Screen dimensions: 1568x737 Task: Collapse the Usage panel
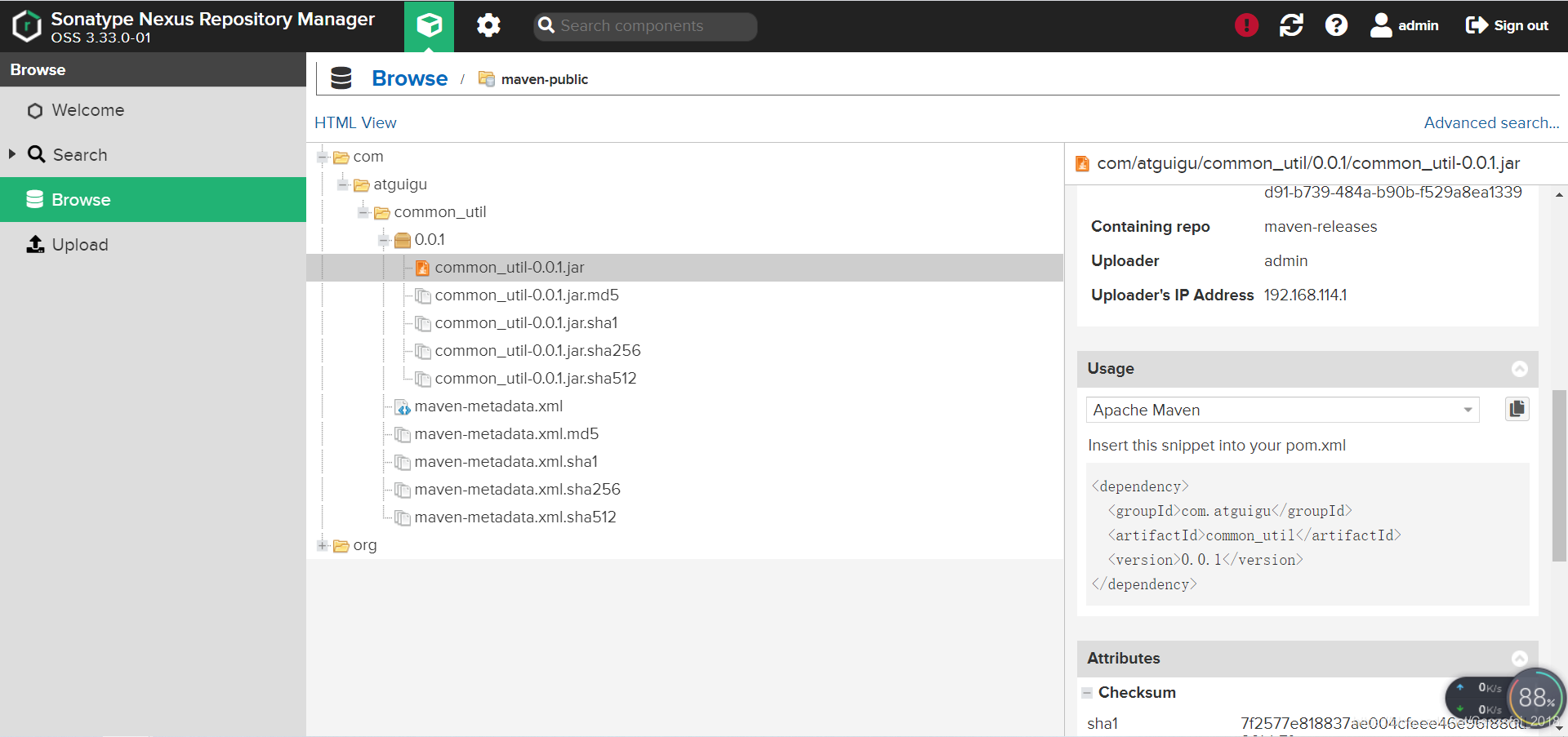(1519, 369)
